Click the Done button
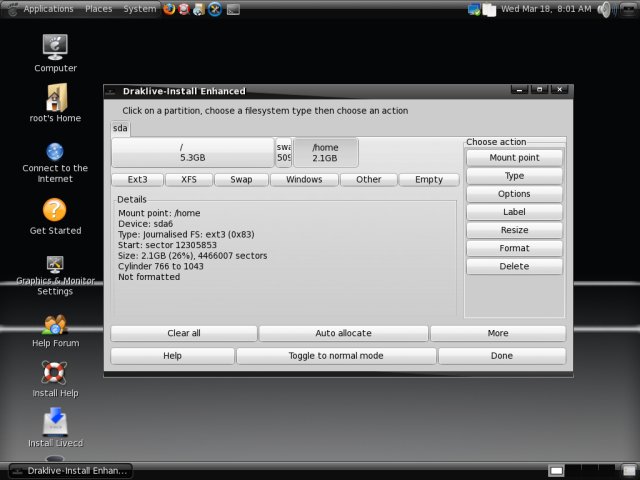640x480 pixels. coord(502,356)
